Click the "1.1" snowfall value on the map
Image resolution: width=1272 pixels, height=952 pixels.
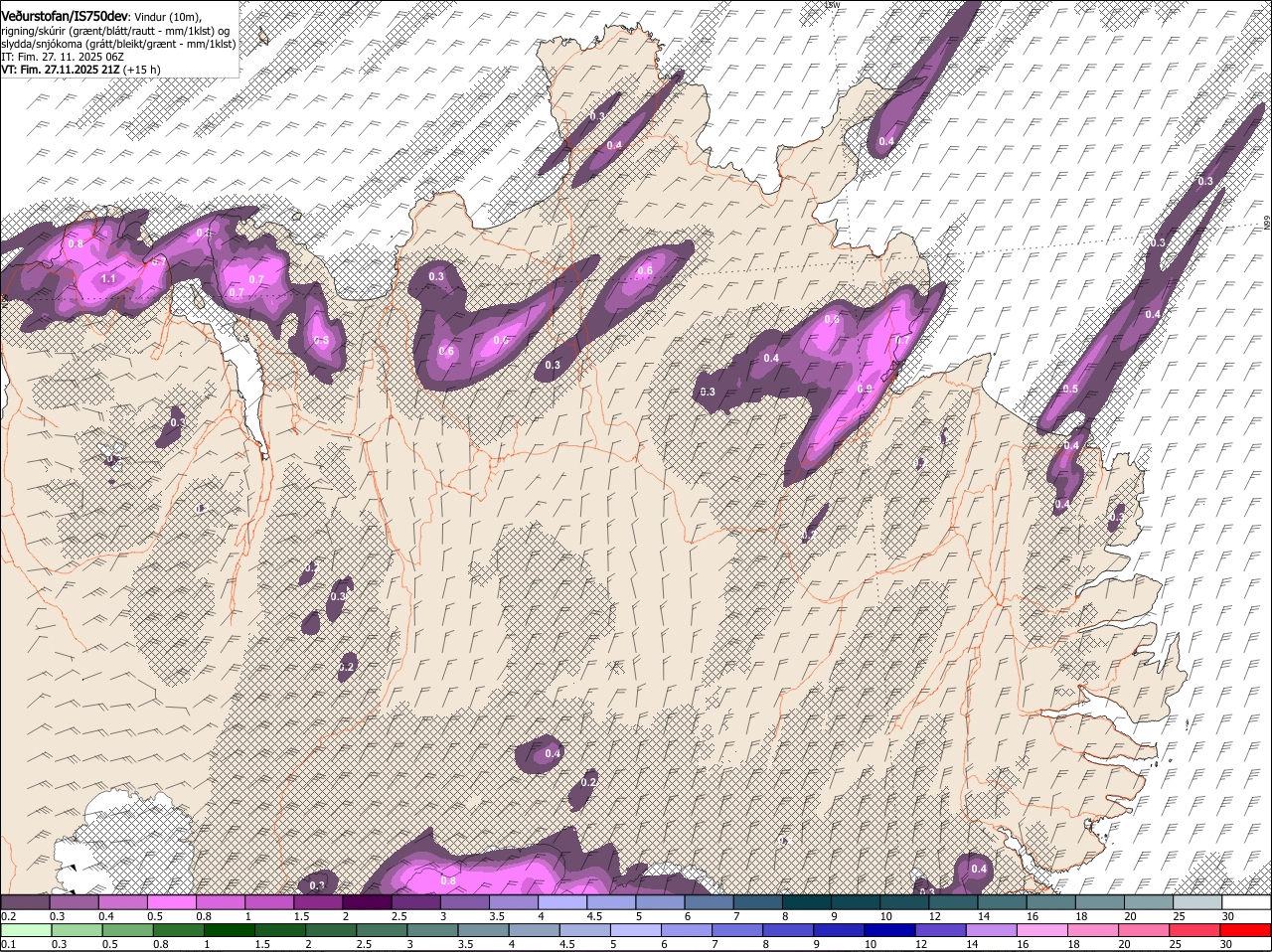point(108,279)
